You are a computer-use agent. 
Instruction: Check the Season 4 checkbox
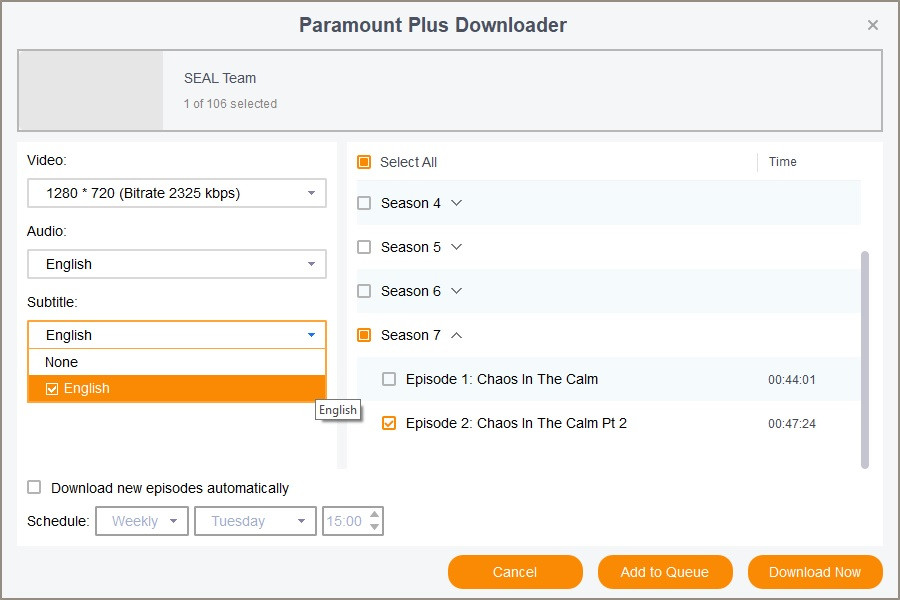point(364,203)
